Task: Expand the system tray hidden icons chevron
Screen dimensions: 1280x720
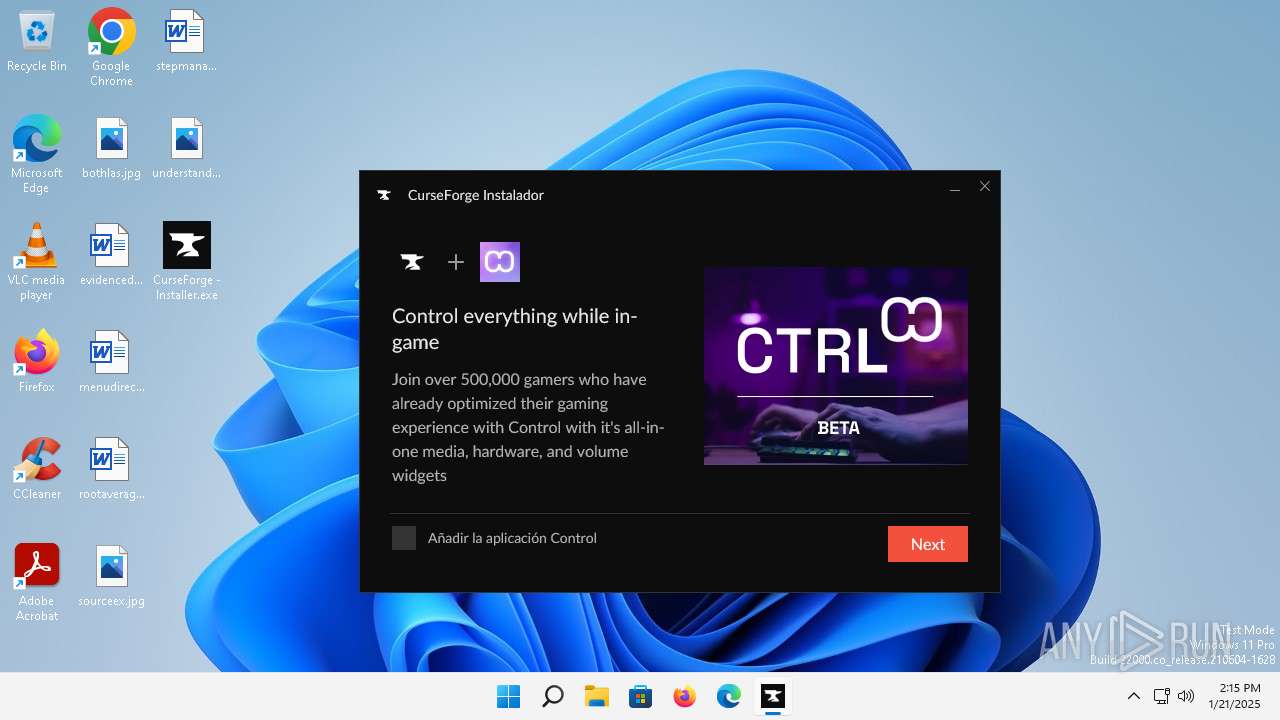Action: click(x=1133, y=696)
